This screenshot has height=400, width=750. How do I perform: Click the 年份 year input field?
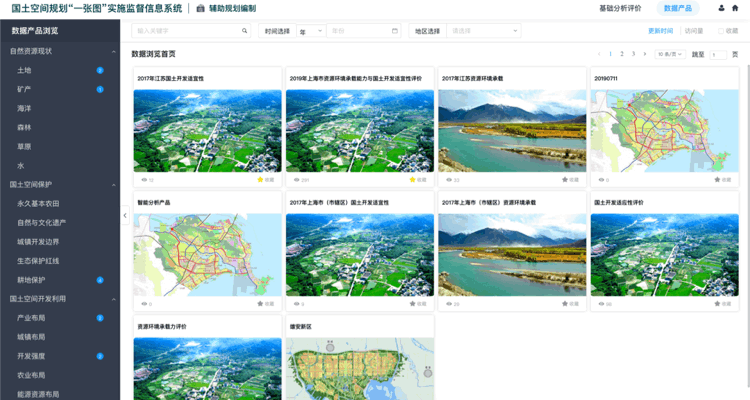364,31
